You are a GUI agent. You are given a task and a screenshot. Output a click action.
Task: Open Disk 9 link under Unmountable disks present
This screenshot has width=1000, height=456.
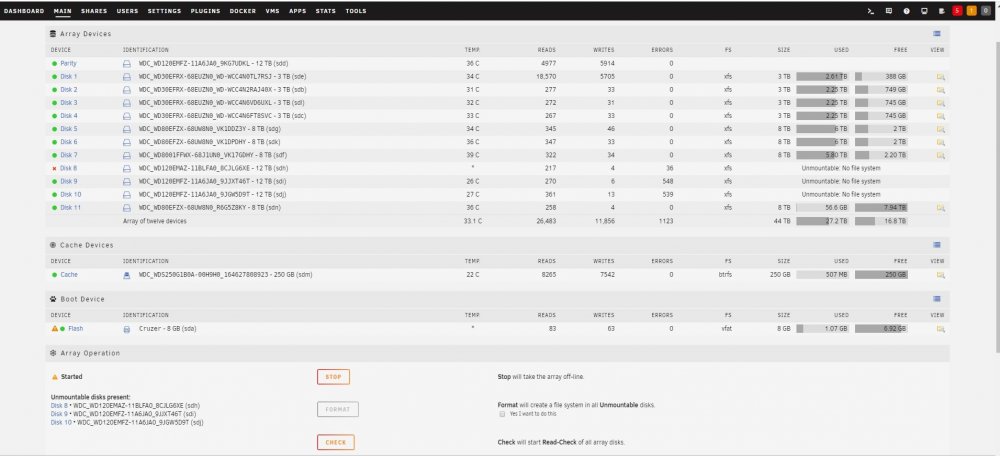pos(59,414)
